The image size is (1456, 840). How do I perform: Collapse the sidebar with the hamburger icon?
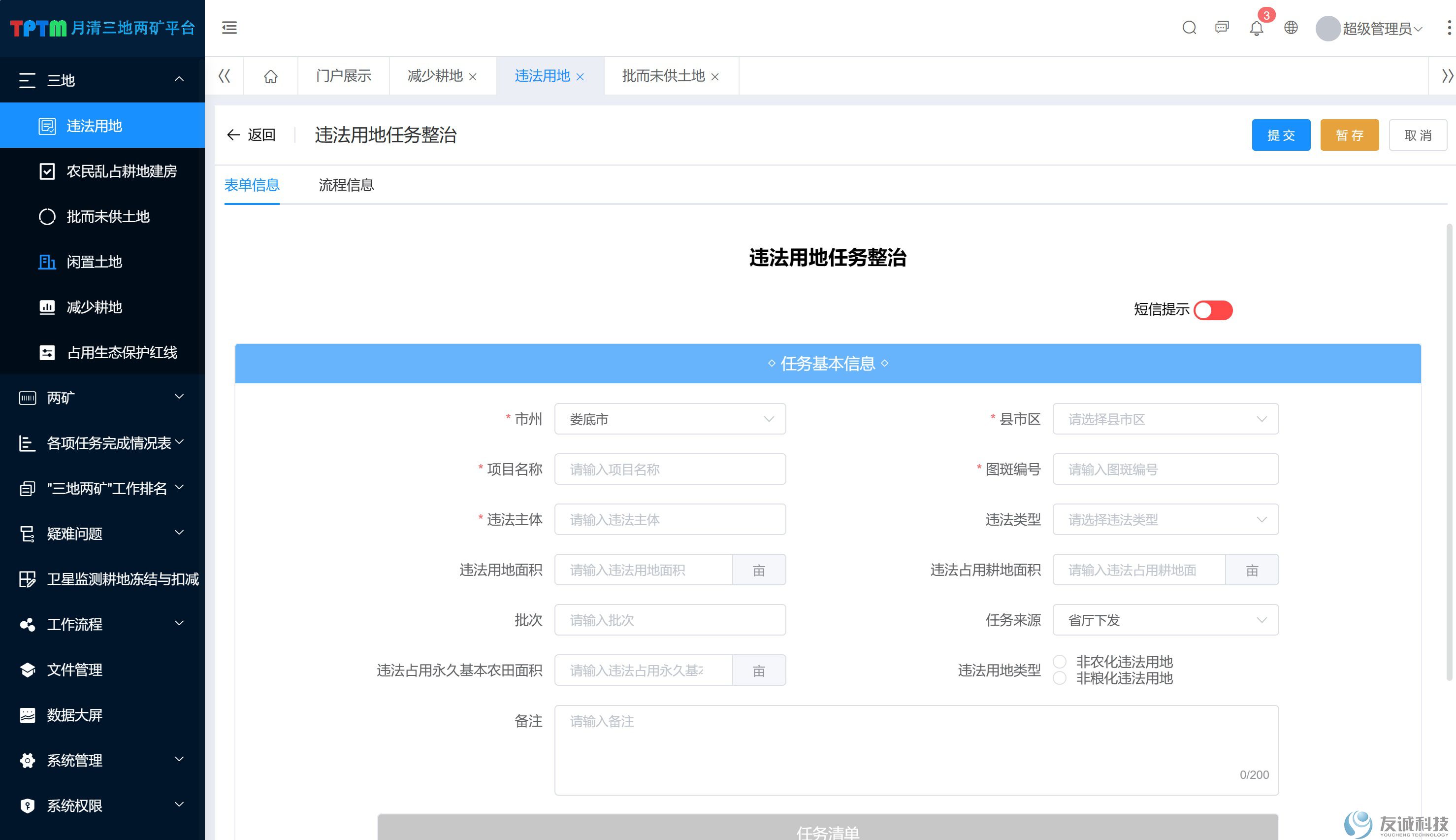[229, 28]
